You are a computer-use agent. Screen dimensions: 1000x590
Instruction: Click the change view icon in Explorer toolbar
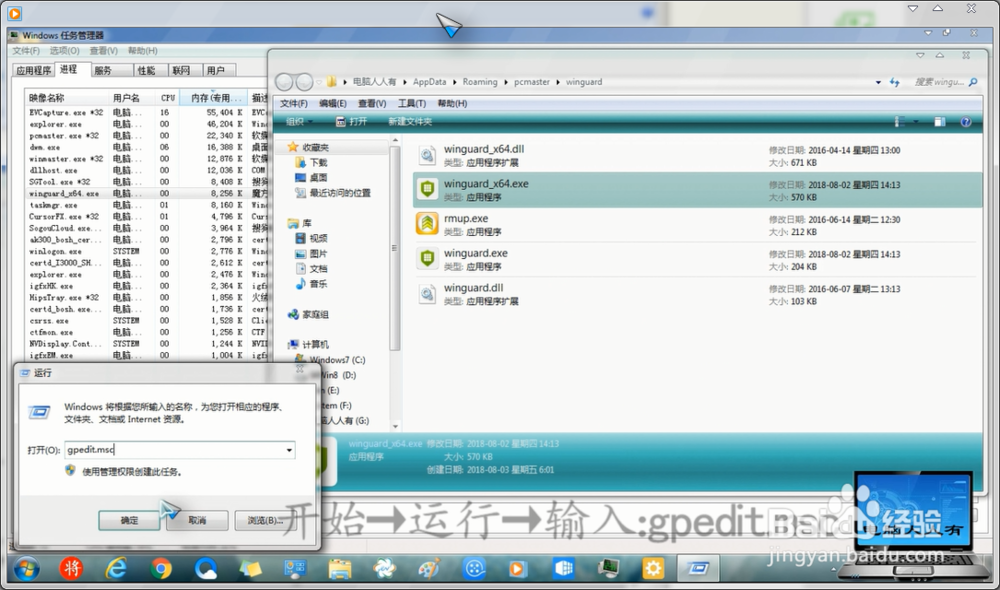899,122
